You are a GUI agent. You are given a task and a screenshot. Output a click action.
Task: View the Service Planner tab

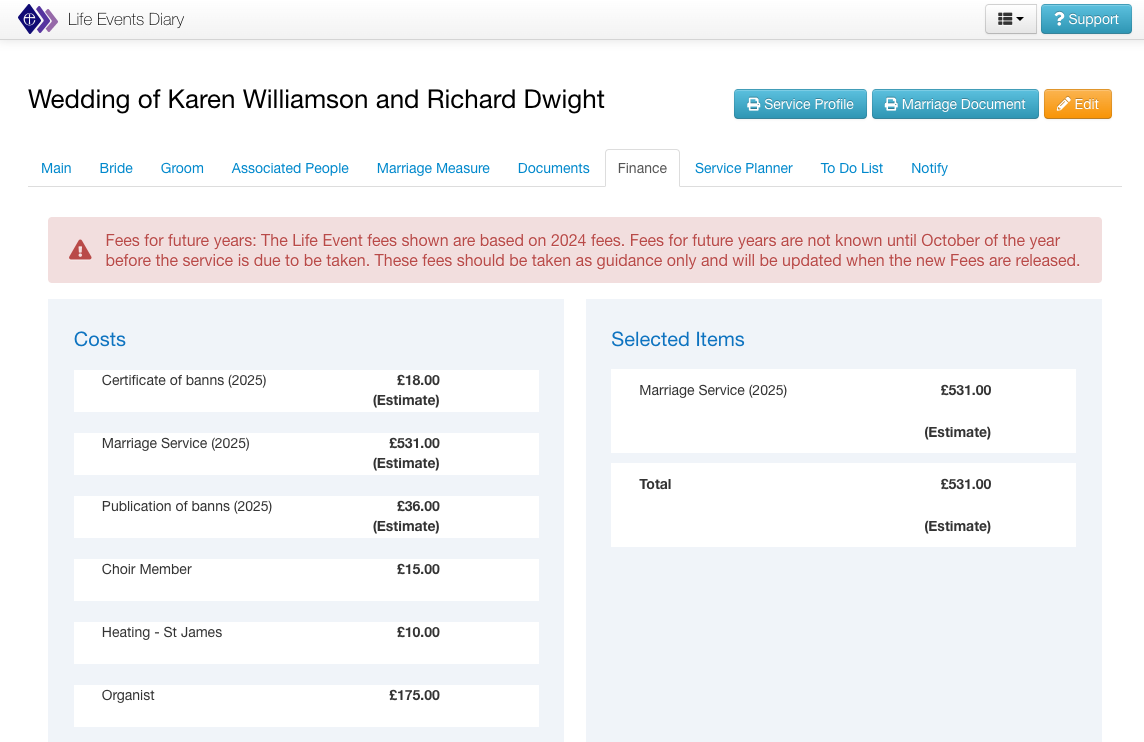coord(743,168)
